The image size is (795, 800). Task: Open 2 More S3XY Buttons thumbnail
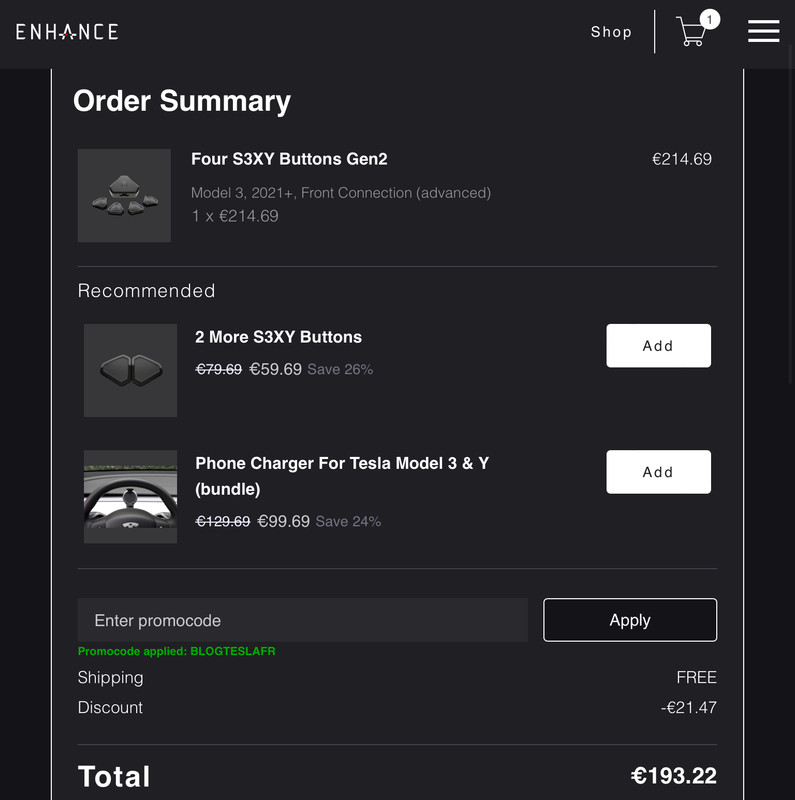point(131,370)
